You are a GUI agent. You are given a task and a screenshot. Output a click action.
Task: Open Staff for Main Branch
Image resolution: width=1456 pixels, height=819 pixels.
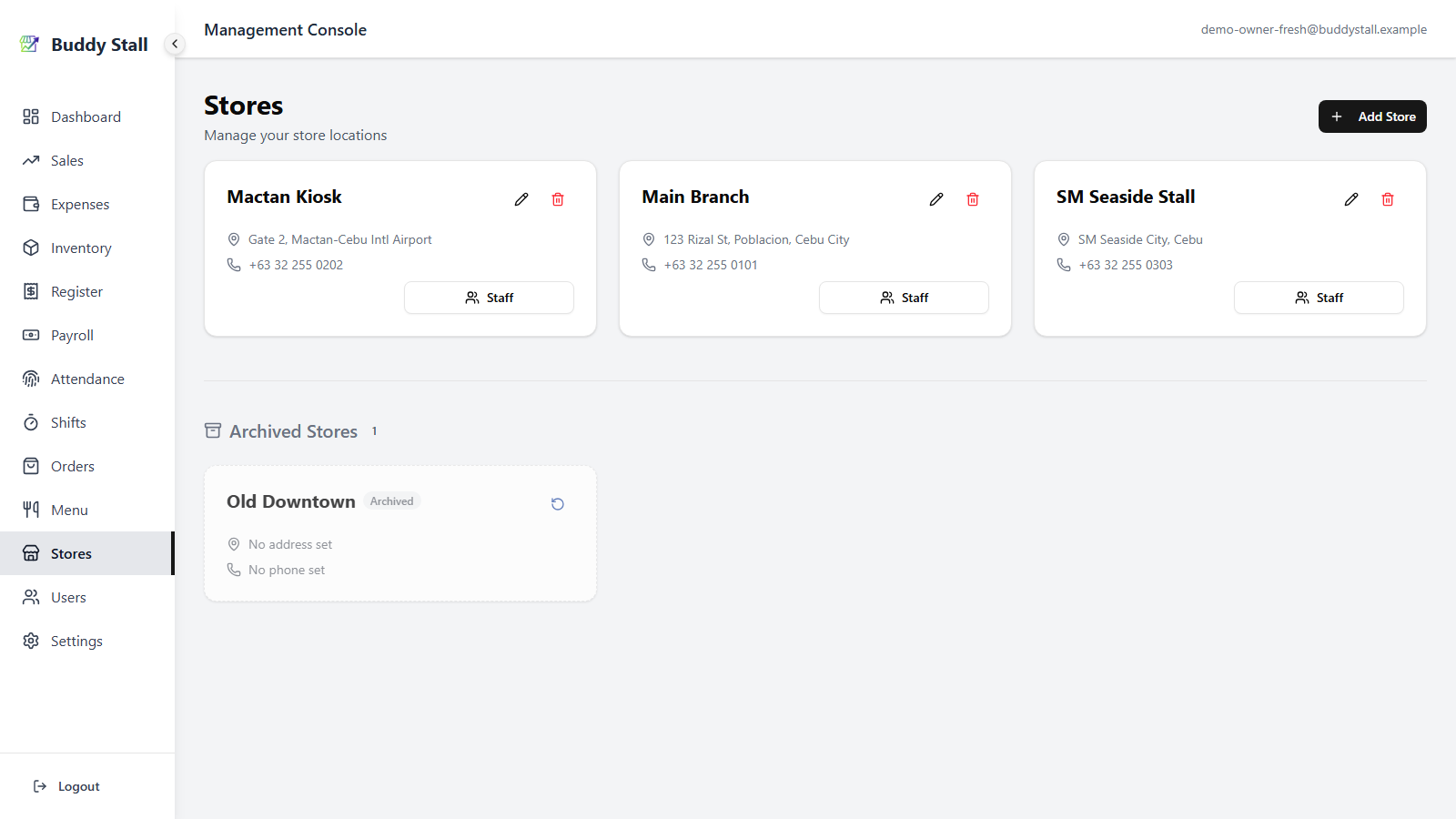(904, 298)
